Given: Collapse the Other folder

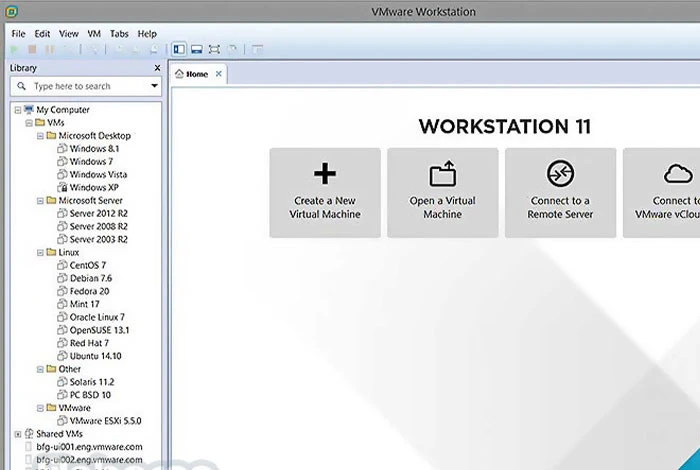Looking at the screenshot, I should 40,369.
